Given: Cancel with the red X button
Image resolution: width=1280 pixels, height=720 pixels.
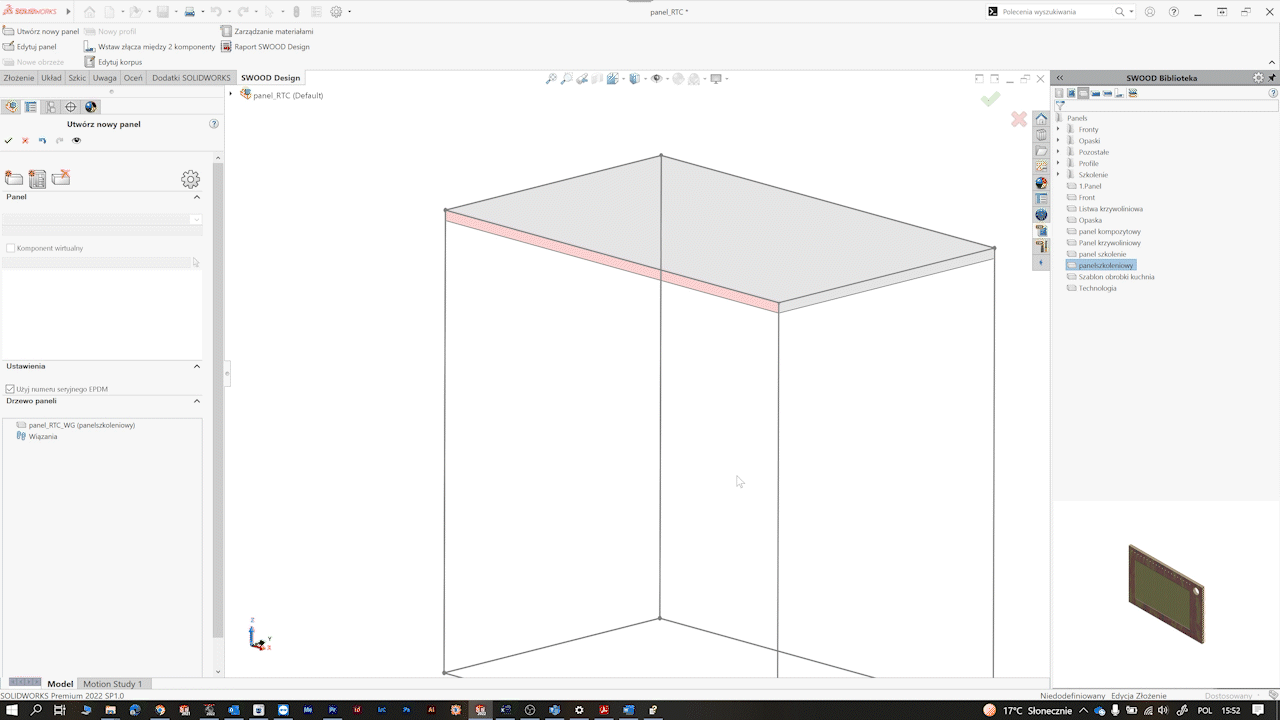Looking at the screenshot, I should [x=1018, y=118].
